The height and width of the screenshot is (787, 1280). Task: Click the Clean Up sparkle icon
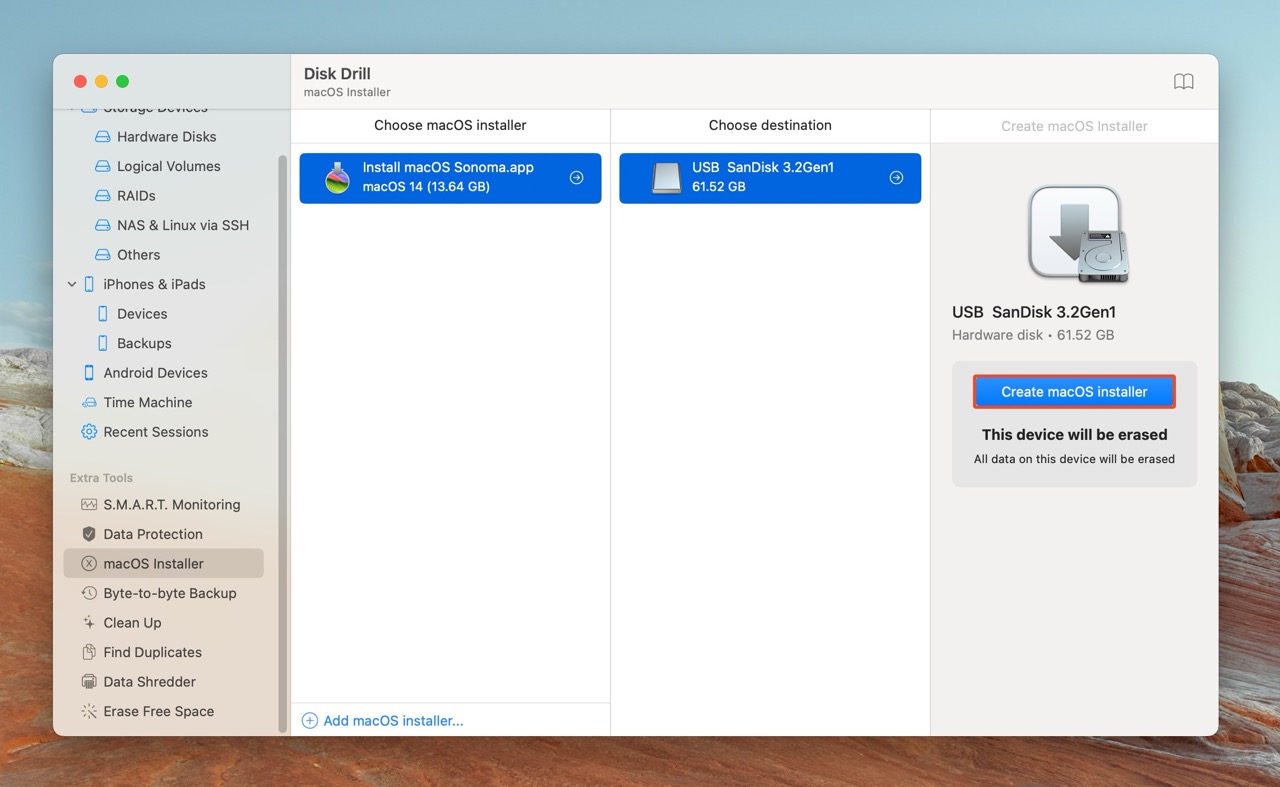89,623
